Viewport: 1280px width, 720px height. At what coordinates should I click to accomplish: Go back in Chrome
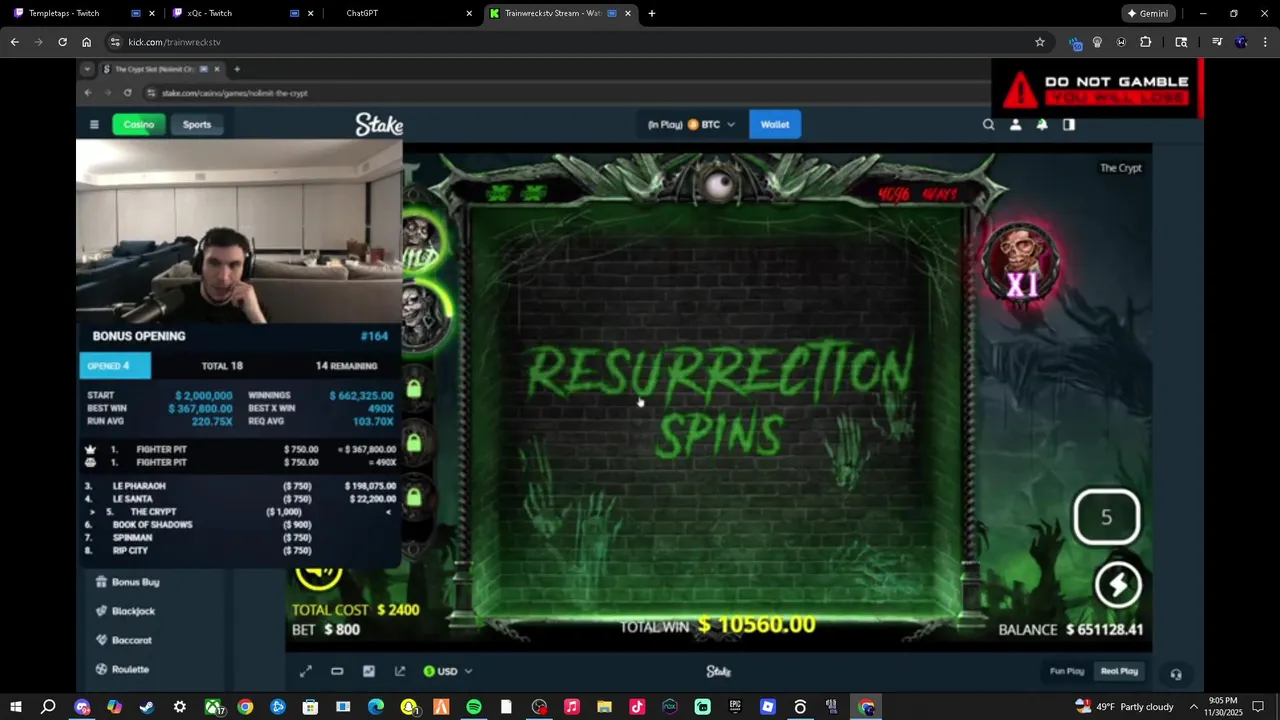[14, 42]
